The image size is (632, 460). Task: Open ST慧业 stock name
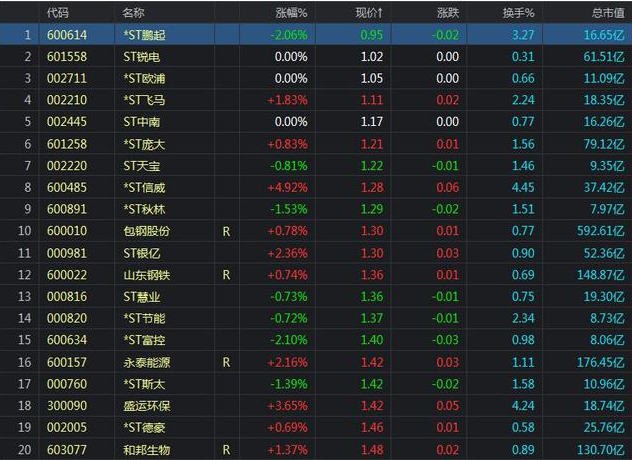coord(142,297)
